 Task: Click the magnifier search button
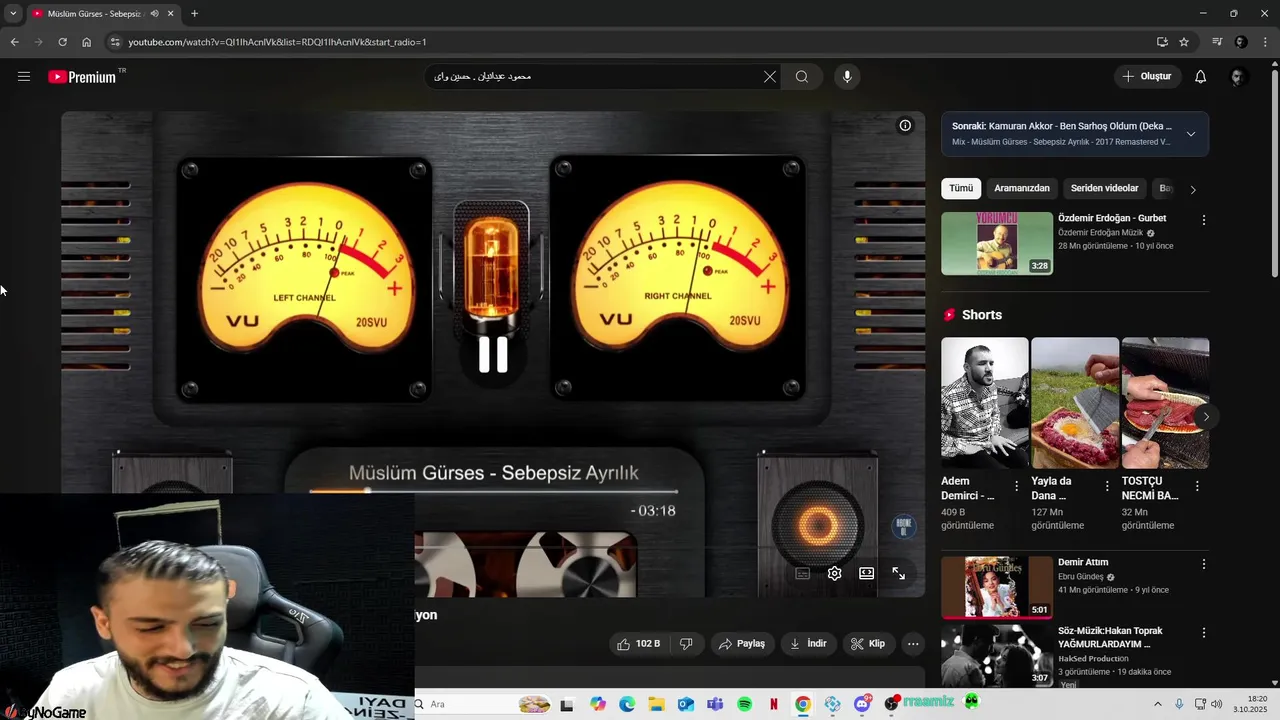coord(802,77)
